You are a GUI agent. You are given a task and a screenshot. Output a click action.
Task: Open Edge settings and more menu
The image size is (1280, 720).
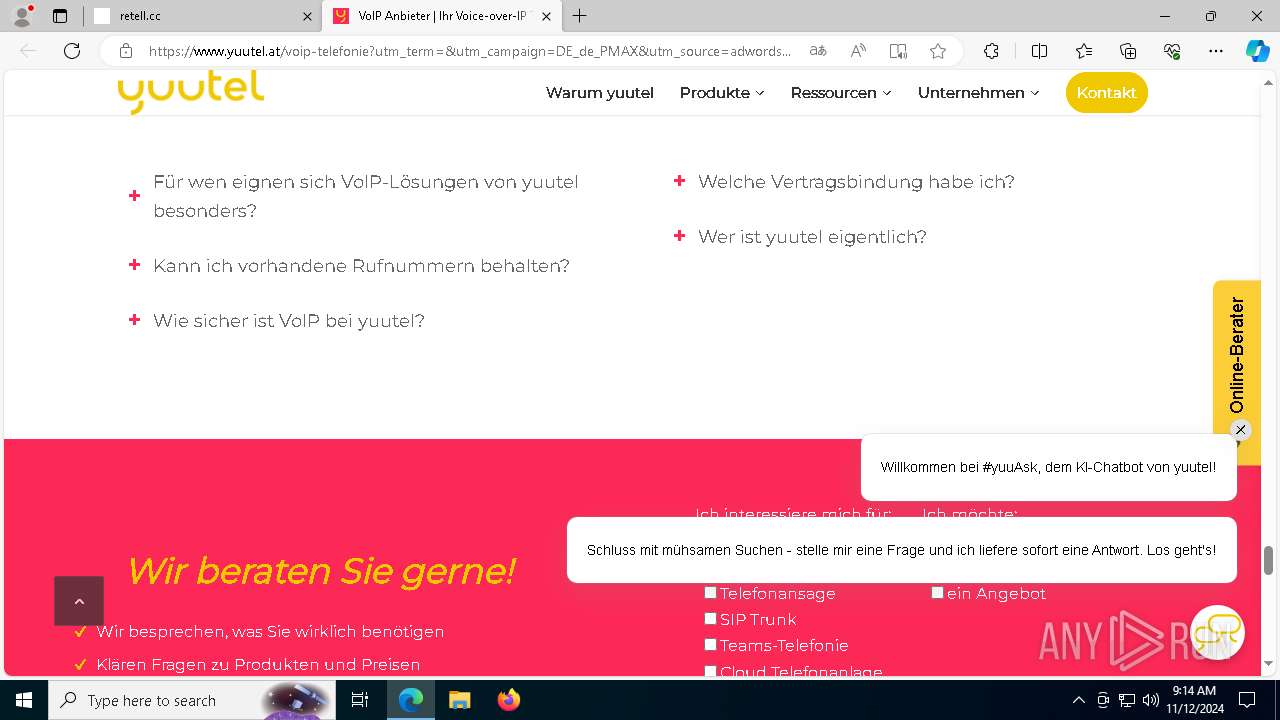1216,51
